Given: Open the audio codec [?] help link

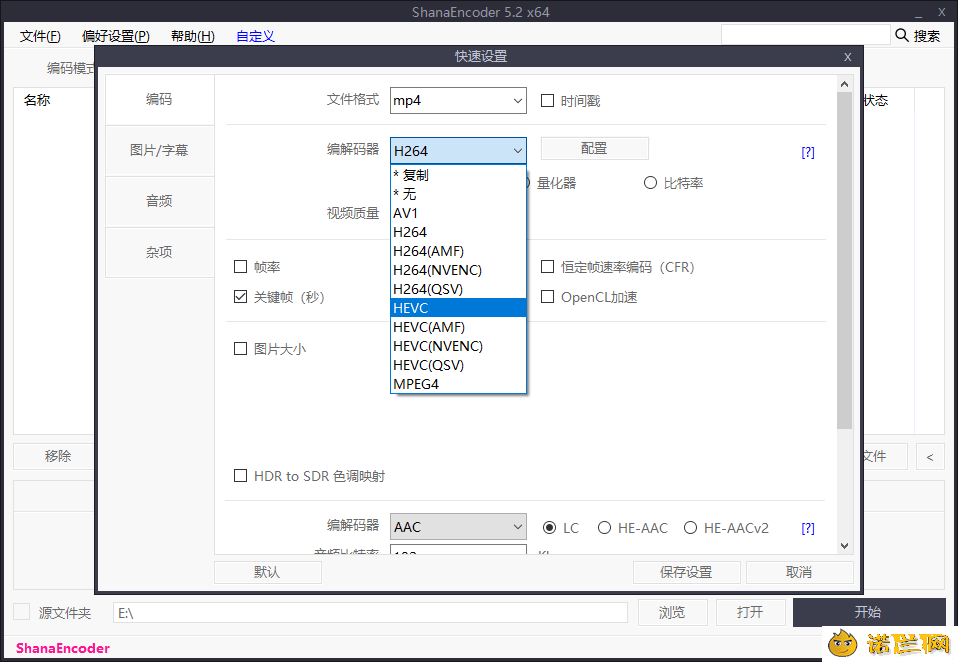Looking at the screenshot, I should (808, 528).
